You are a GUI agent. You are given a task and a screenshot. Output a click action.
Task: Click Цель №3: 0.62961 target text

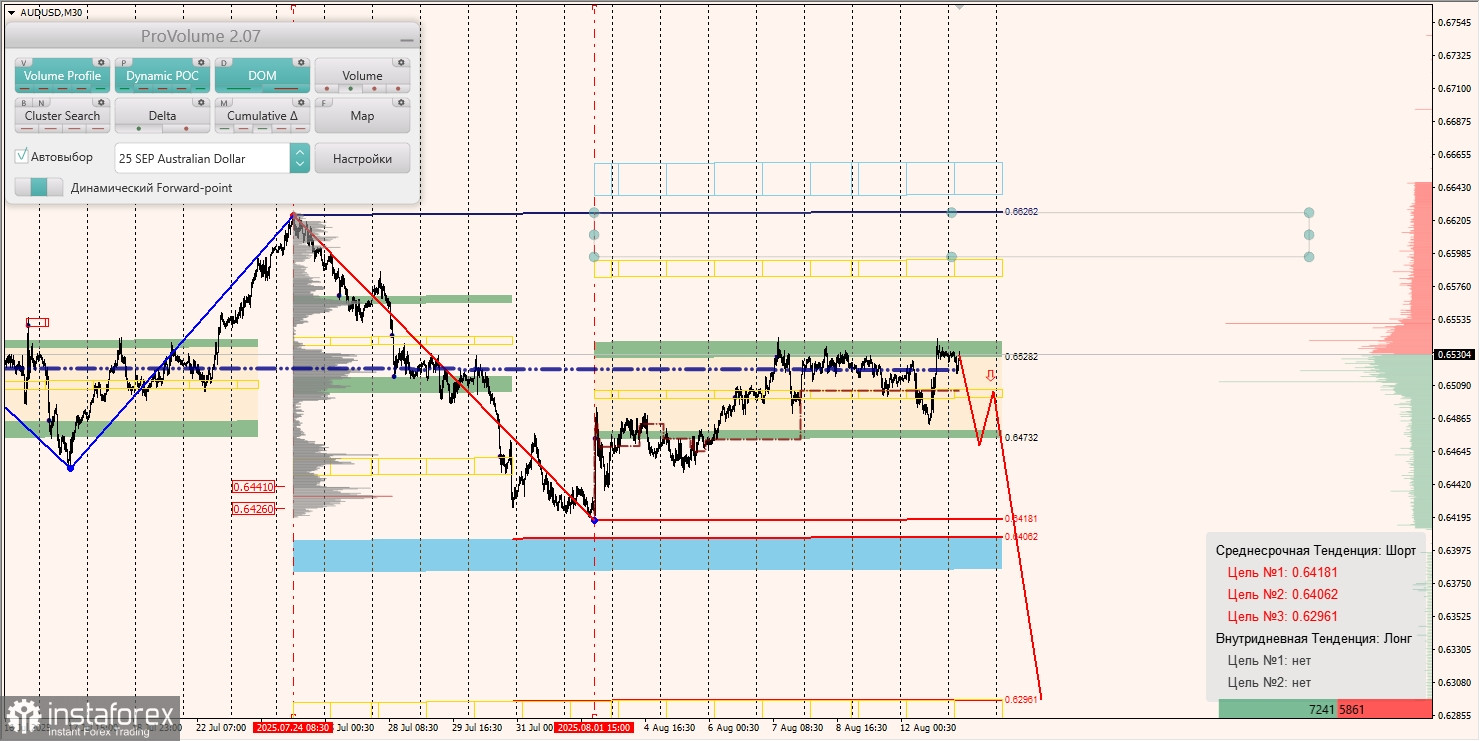[1282, 617]
